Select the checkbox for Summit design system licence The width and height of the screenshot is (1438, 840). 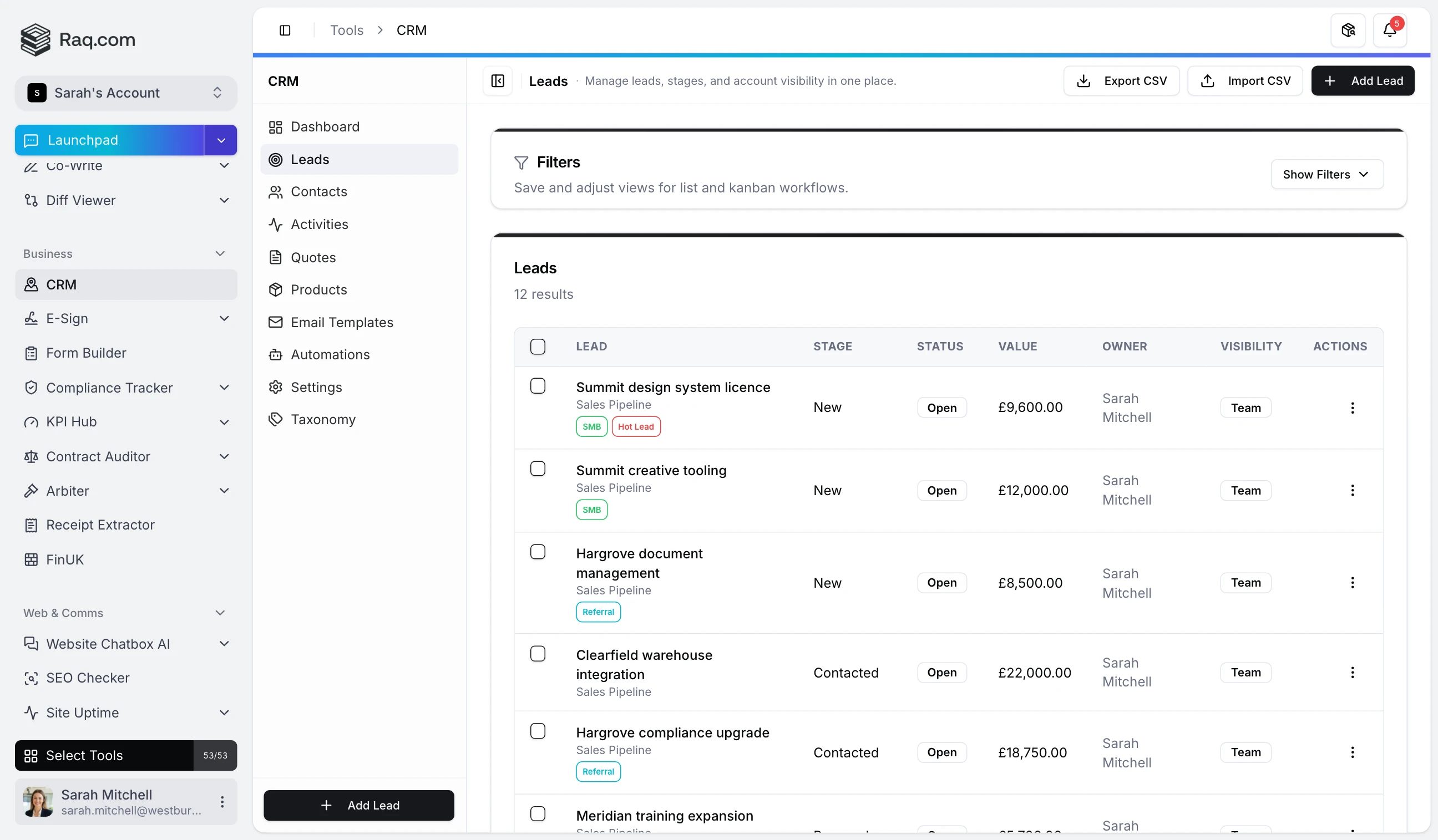click(x=538, y=385)
